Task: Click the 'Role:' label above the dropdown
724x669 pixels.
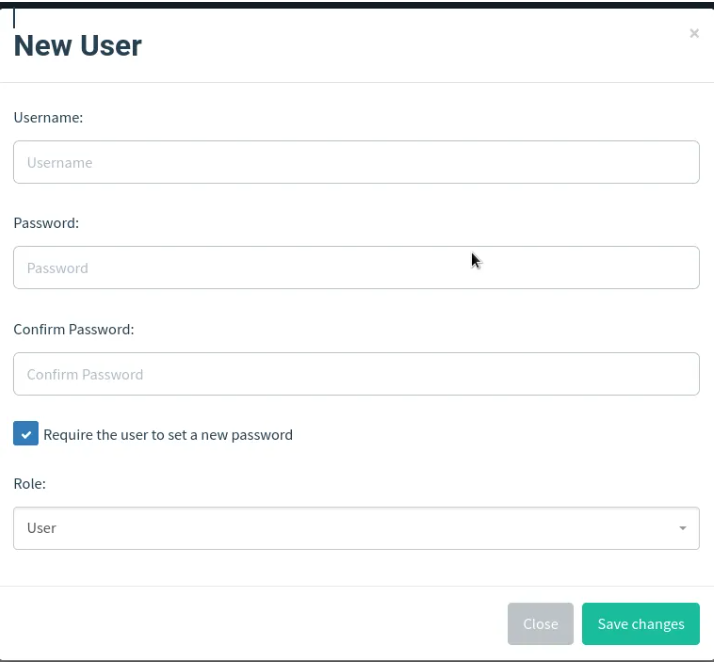Action: pos(30,484)
